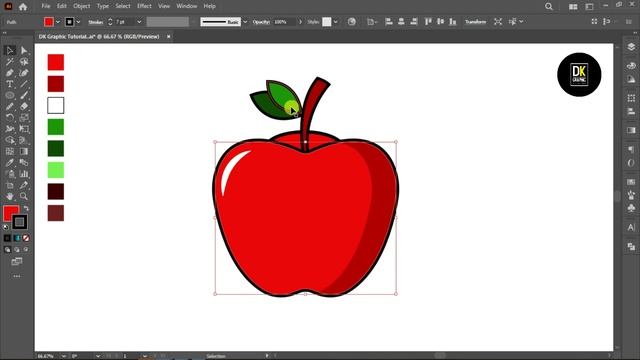
Task: Choose the Magic Wand tool
Action: pyautogui.click(x=10, y=62)
